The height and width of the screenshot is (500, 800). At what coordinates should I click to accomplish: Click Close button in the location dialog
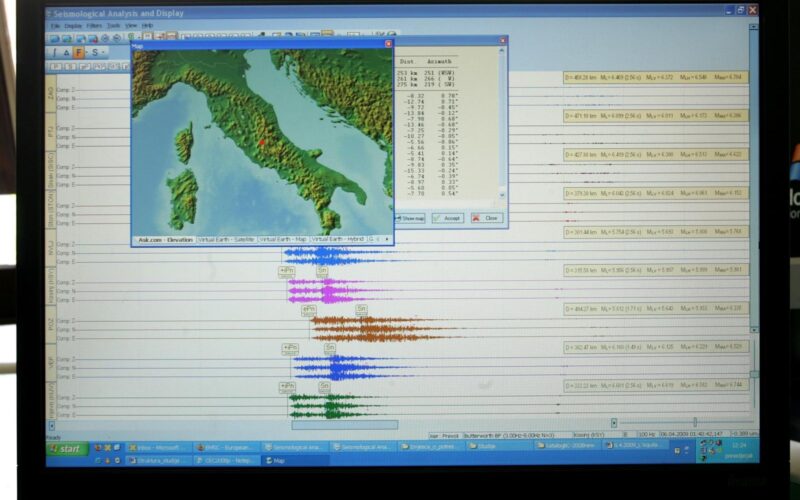pyautogui.click(x=488, y=217)
